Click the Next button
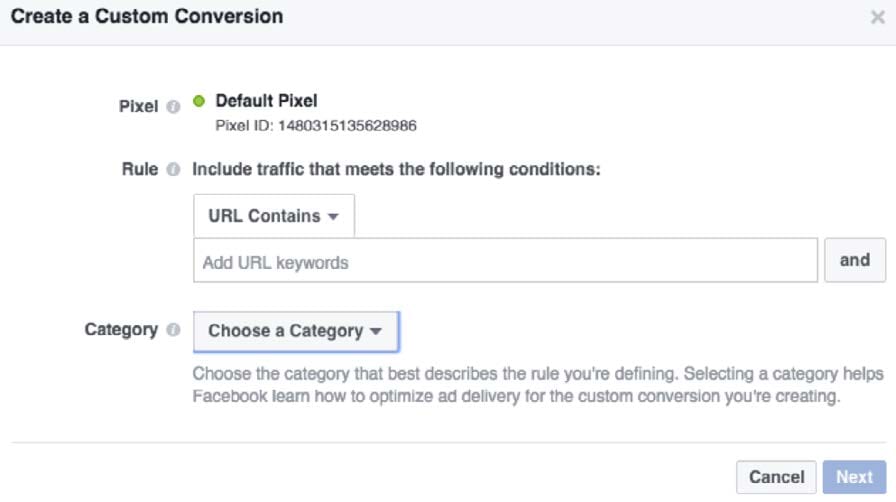 click(x=855, y=477)
